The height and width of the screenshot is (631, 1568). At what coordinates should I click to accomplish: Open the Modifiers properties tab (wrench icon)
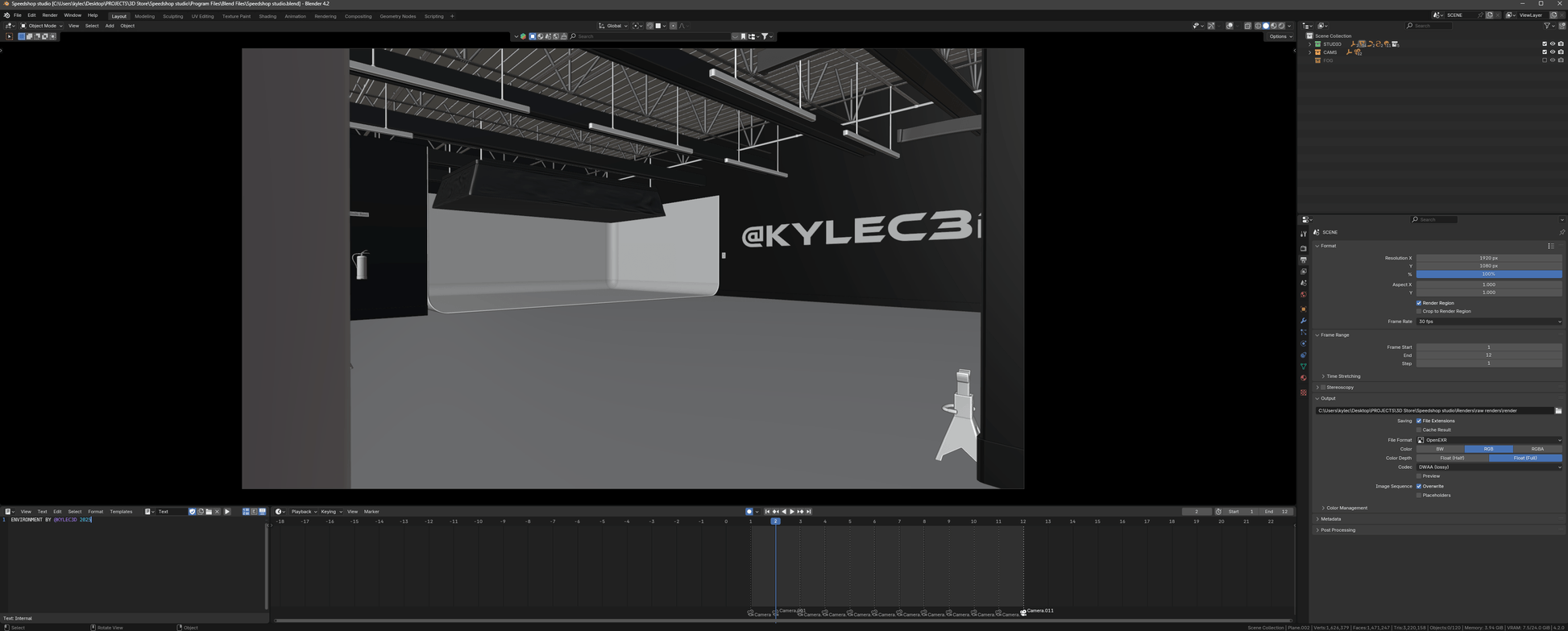1303,321
